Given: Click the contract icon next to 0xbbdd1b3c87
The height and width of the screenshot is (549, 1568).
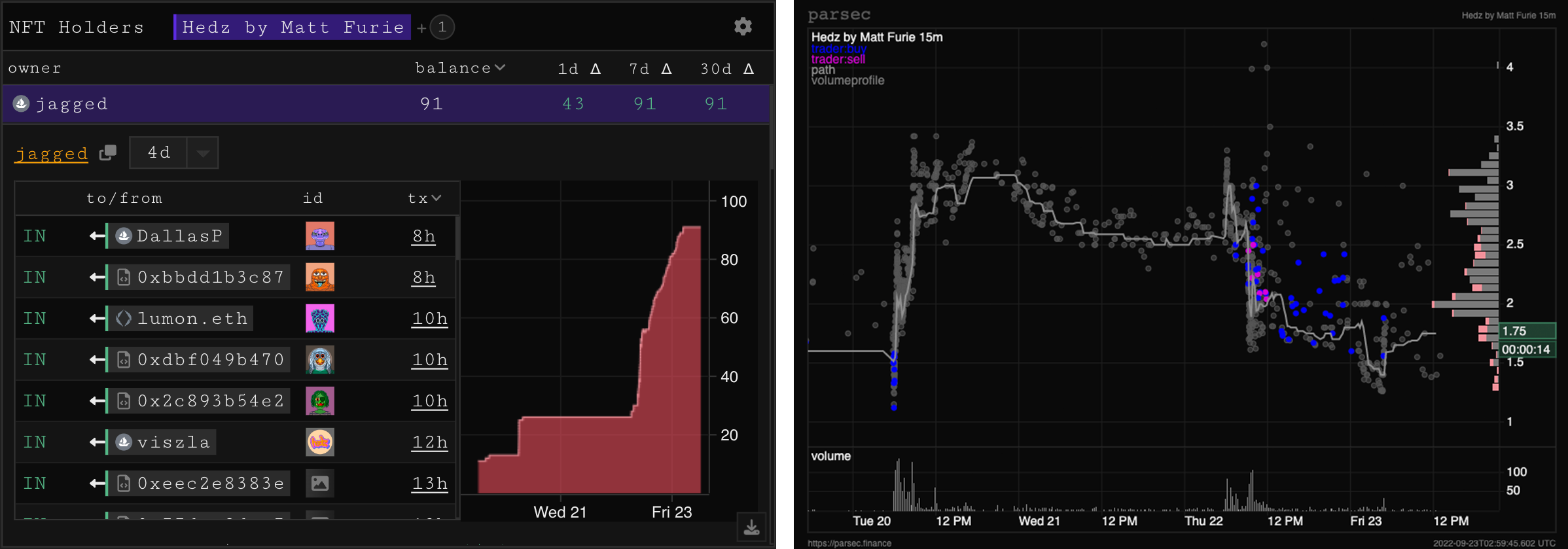Looking at the screenshot, I should tap(124, 277).
